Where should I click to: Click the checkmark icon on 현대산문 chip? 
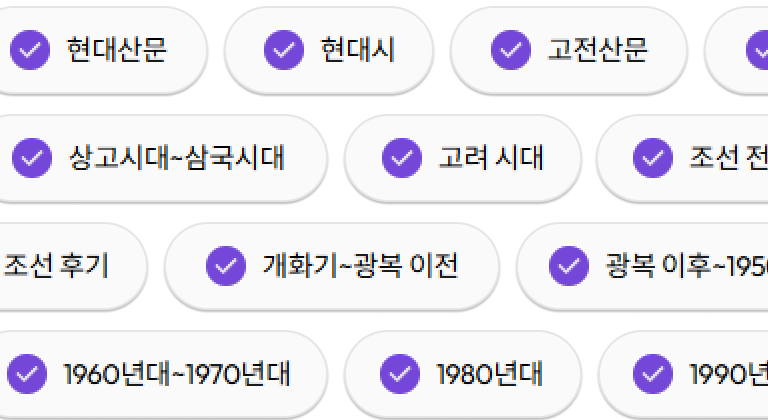click(29, 49)
